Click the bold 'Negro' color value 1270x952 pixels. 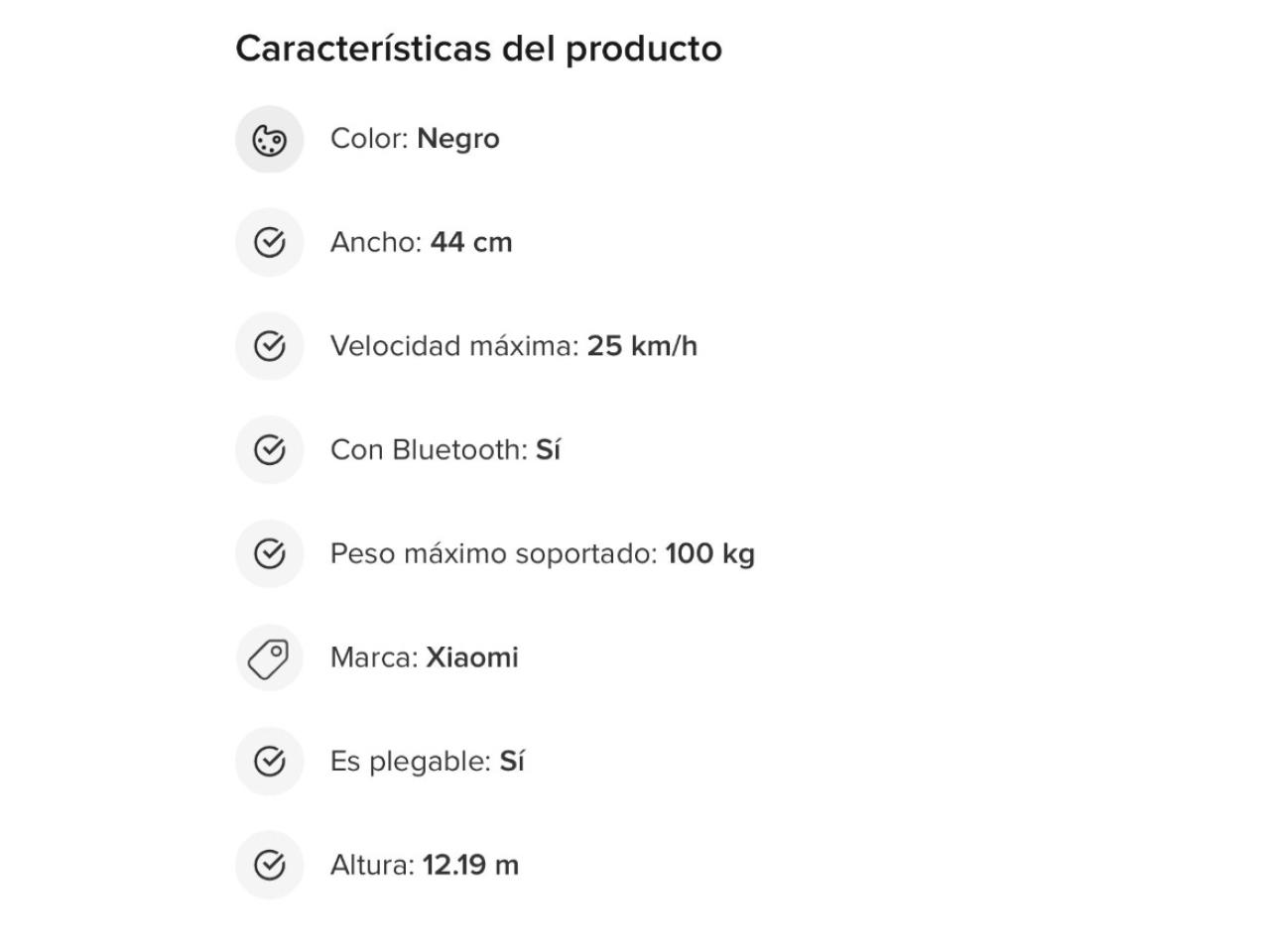click(x=458, y=139)
